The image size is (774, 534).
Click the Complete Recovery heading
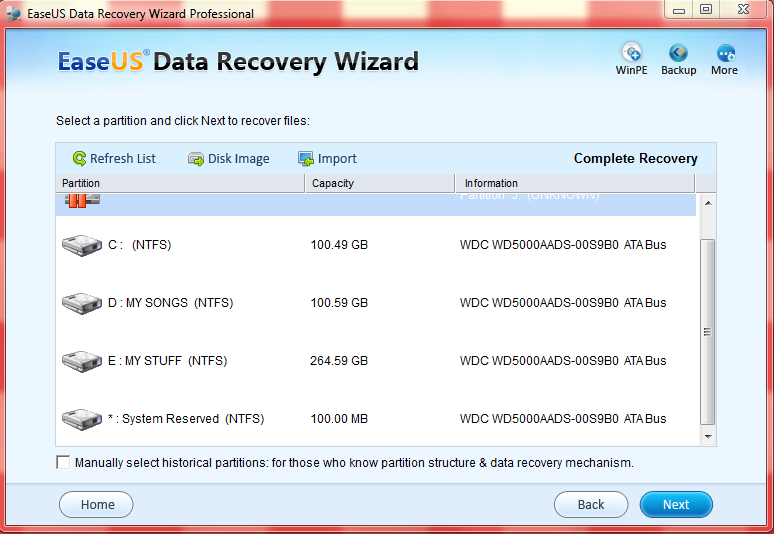click(636, 158)
